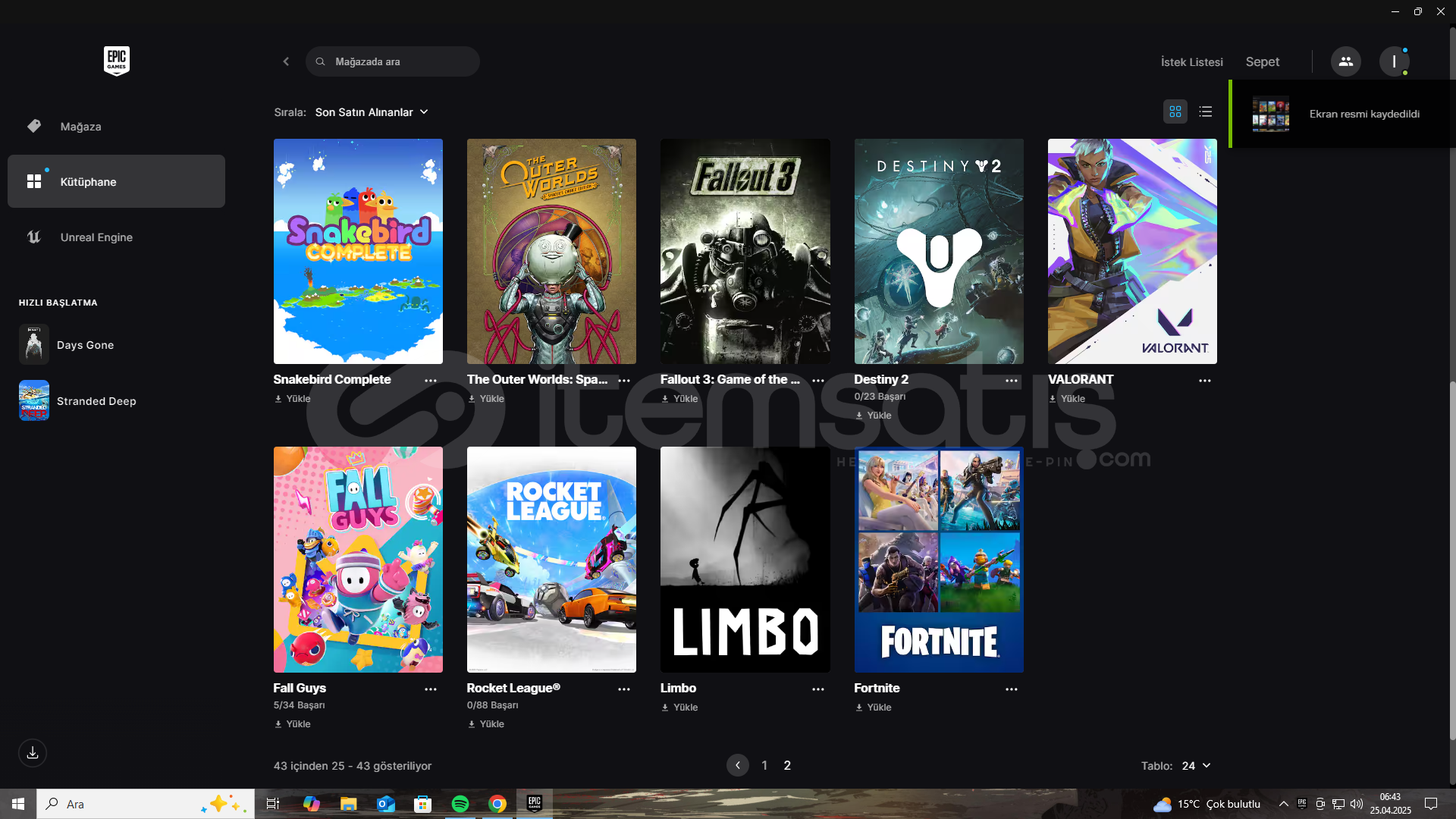The width and height of the screenshot is (1456, 819).
Task: Open more options for Limbo
Action: 818,689
